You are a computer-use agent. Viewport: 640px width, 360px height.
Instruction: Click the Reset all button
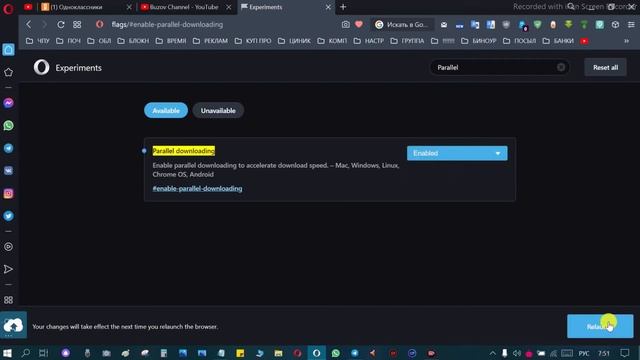pos(605,67)
